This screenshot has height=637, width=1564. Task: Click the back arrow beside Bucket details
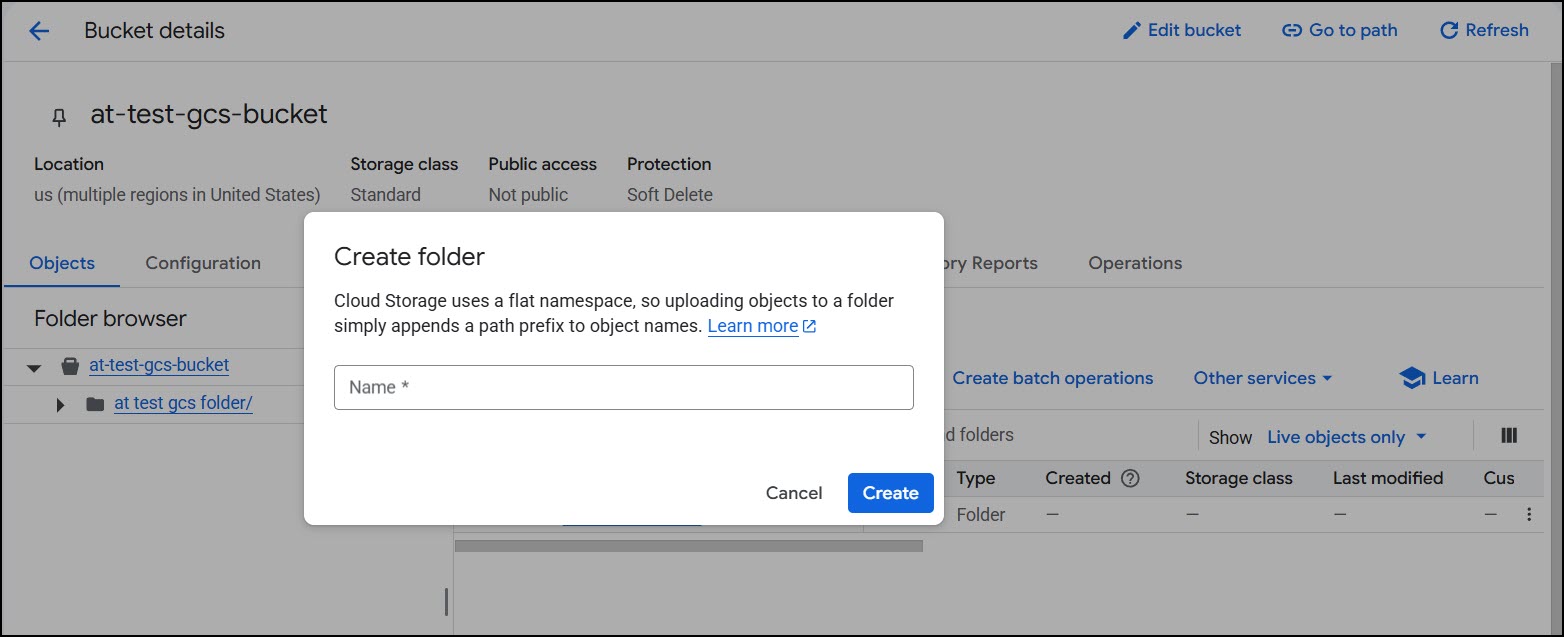click(38, 31)
